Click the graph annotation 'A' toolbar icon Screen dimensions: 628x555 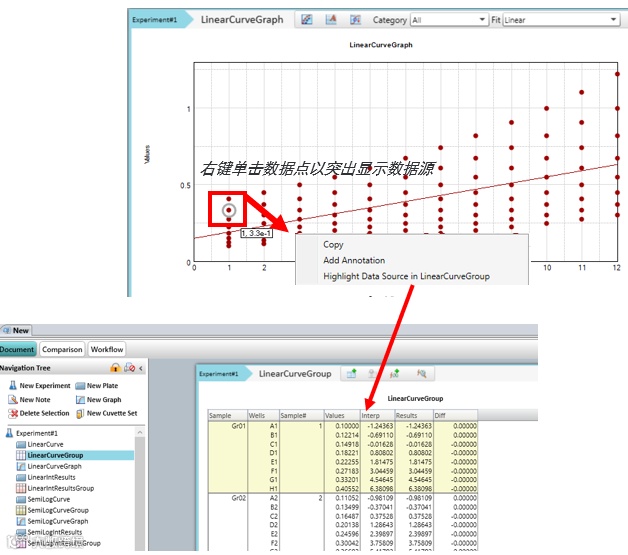[x=331, y=19]
